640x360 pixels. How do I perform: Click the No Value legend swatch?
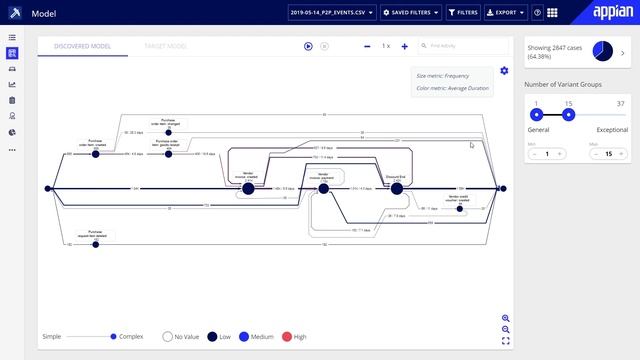[x=167, y=337]
